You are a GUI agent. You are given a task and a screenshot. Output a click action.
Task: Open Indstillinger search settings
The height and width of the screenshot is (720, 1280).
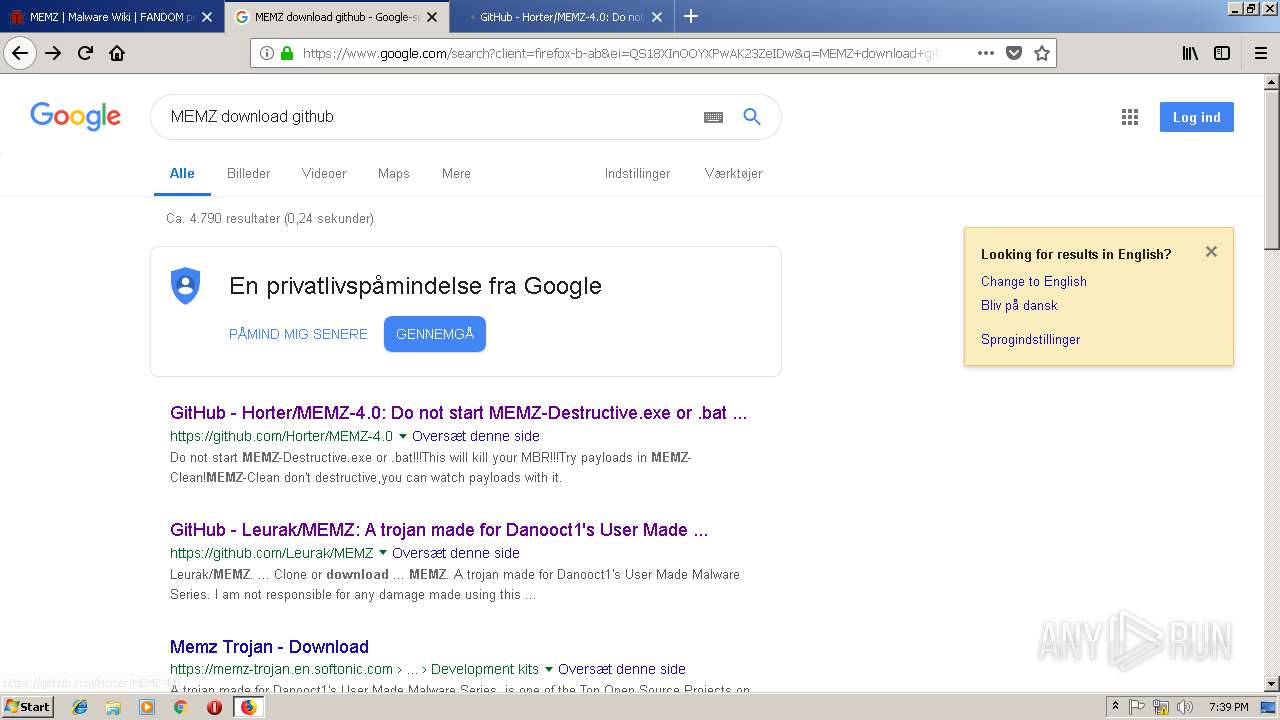[x=637, y=173]
